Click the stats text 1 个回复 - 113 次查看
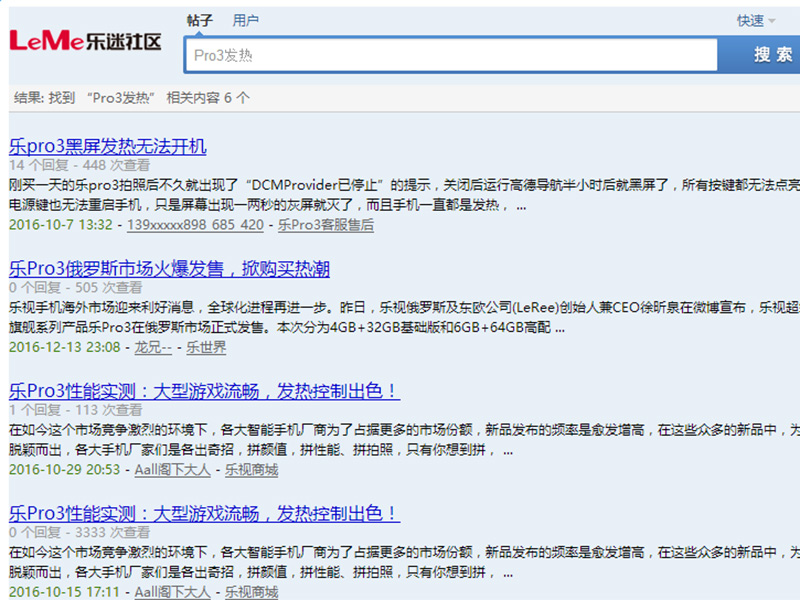This screenshot has width=800, height=600. coord(76,410)
